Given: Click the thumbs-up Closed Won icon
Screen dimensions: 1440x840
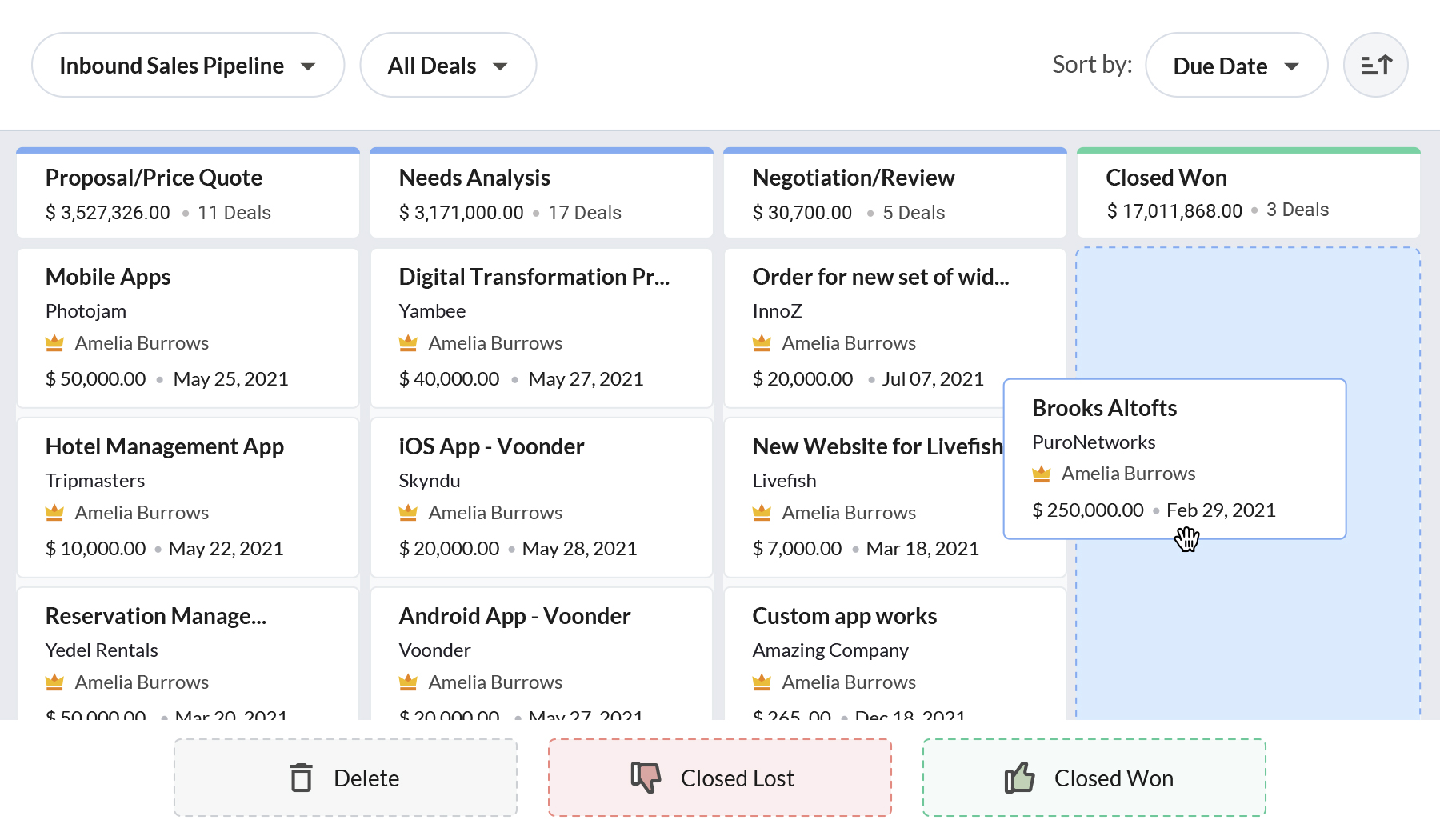Looking at the screenshot, I should pos(1019,778).
